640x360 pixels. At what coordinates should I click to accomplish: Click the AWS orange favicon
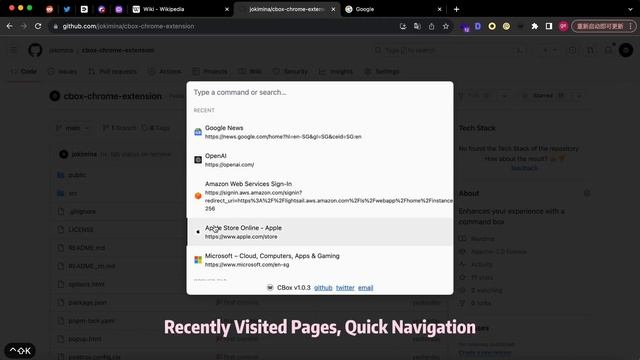point(198,196)
